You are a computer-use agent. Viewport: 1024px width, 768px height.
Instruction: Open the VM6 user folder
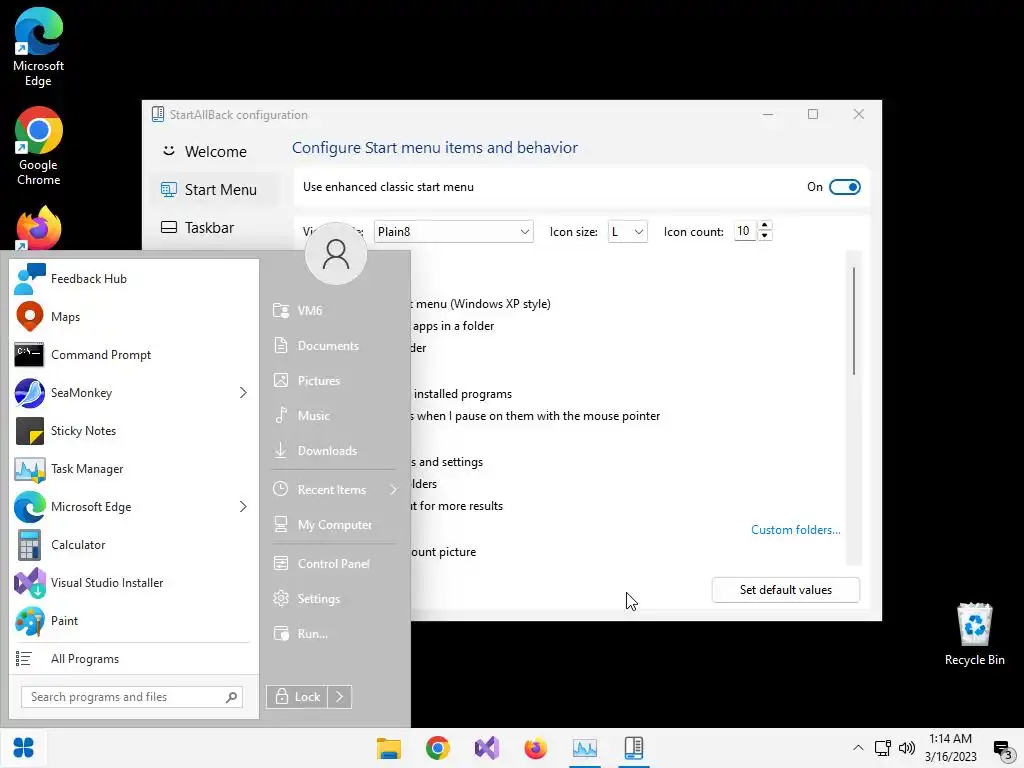(334, 310)
